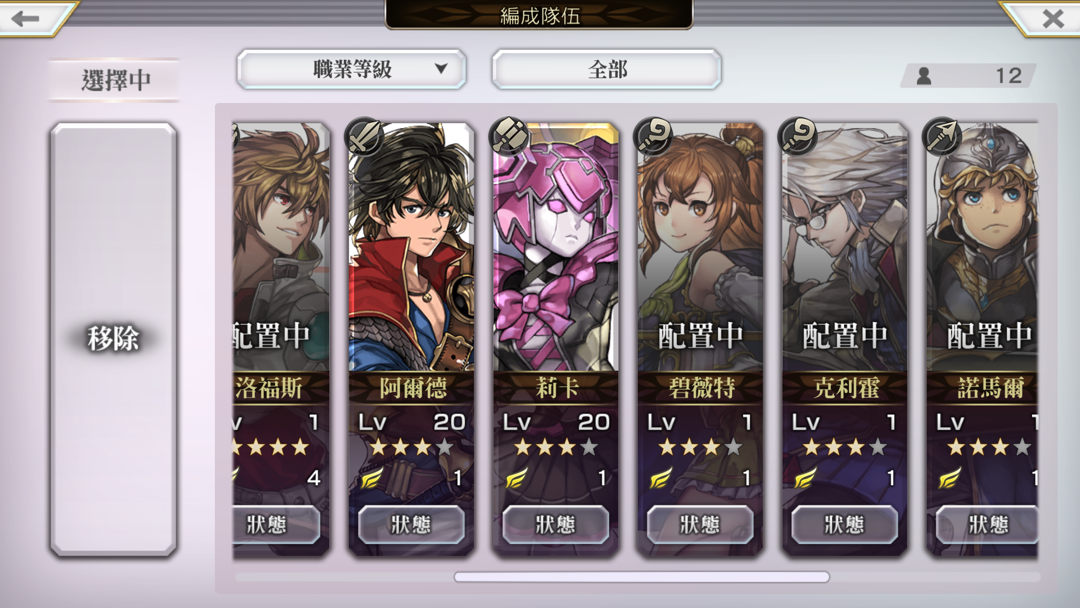Viewport: 1080px width, 608px height.
Task: Click the back arrow icon
Action: coord(26,18)
